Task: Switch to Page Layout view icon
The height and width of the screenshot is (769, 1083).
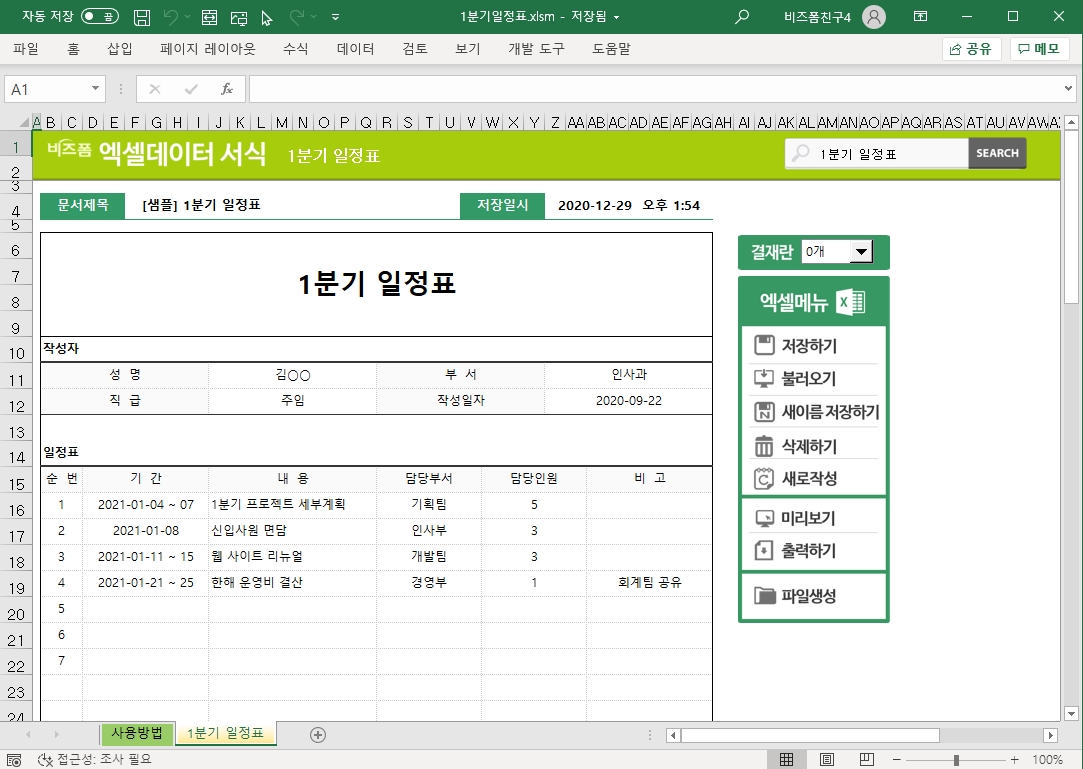Action: [827, 760]
